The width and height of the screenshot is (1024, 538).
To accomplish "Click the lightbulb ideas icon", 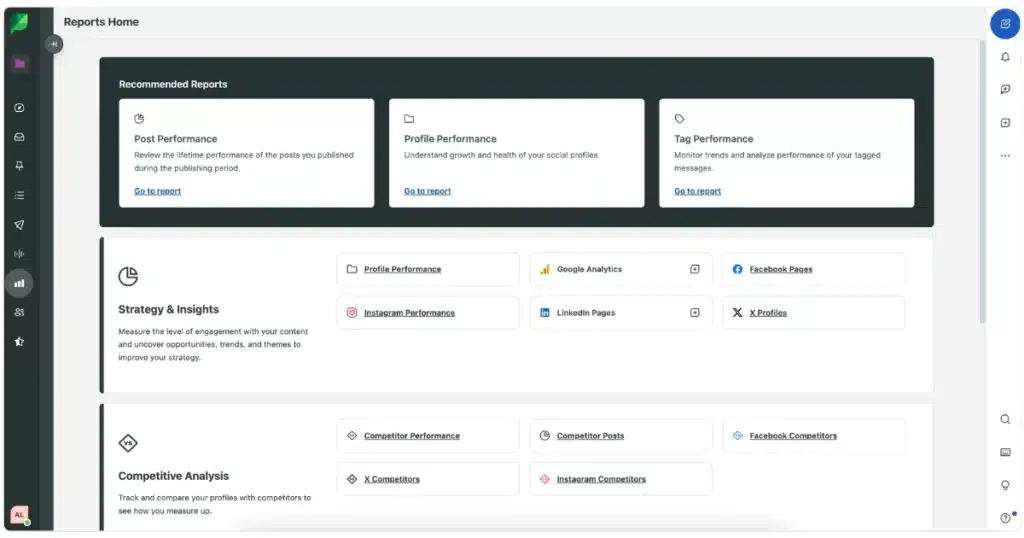I will (x=1005, y=485).
